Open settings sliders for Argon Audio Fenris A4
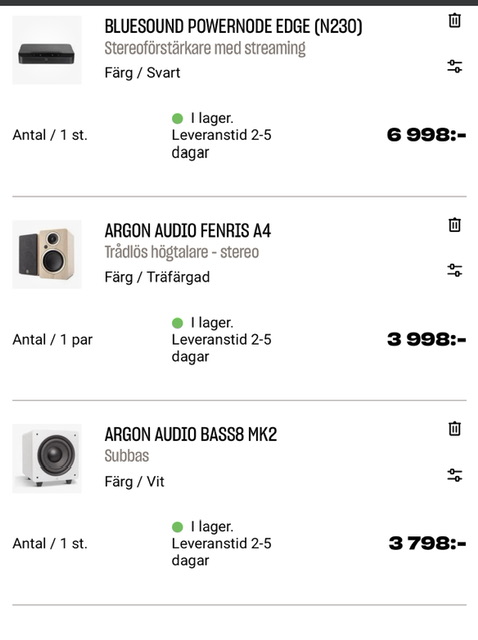This screenshot has height=640, width=478. pos(455,270)
